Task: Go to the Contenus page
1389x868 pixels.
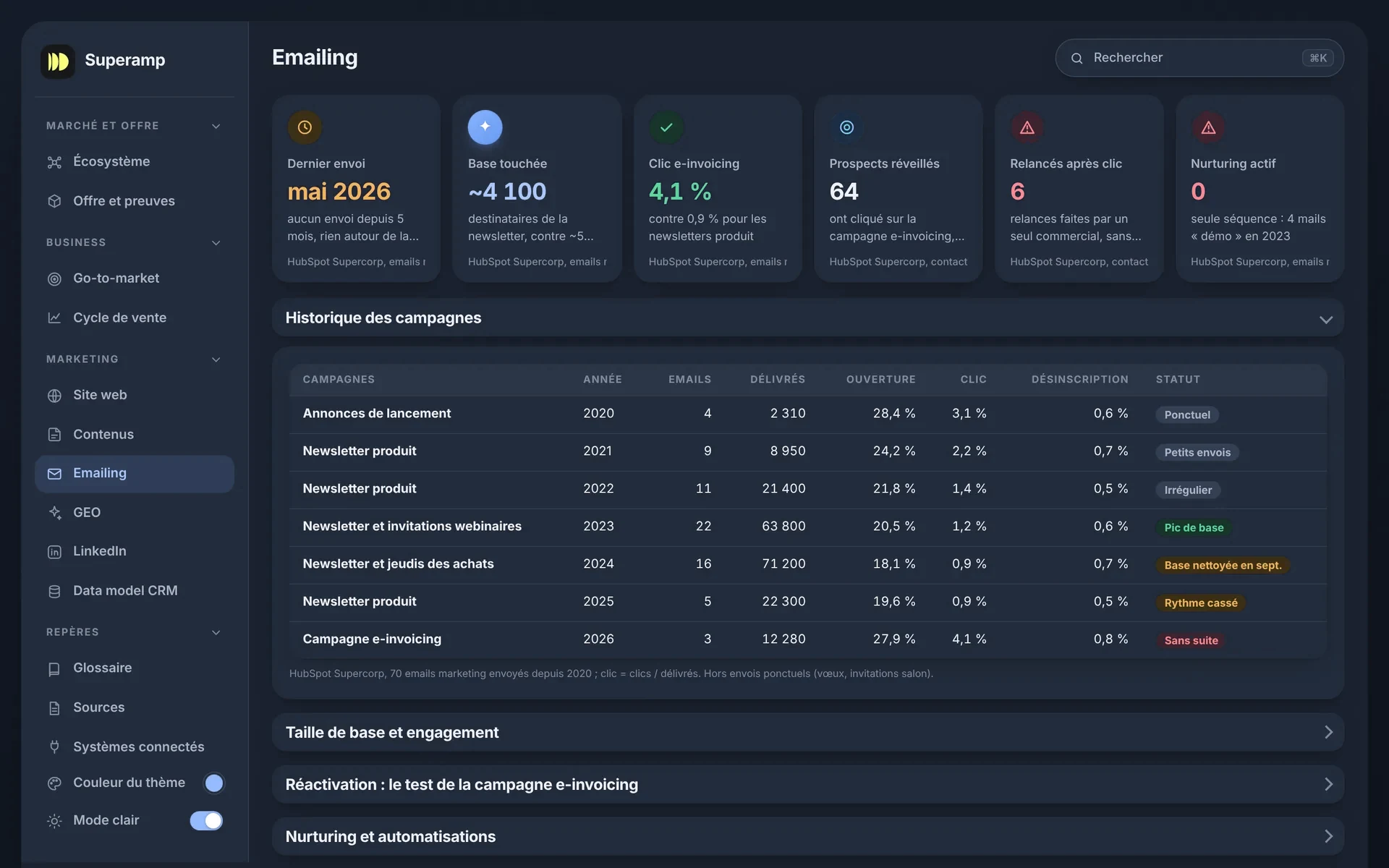Action: (135, 435)
